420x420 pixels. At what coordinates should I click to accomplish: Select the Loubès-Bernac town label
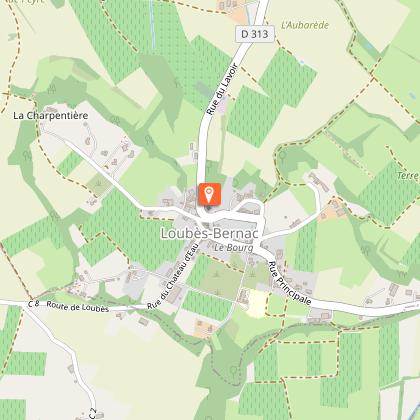(x=209, y=234)
